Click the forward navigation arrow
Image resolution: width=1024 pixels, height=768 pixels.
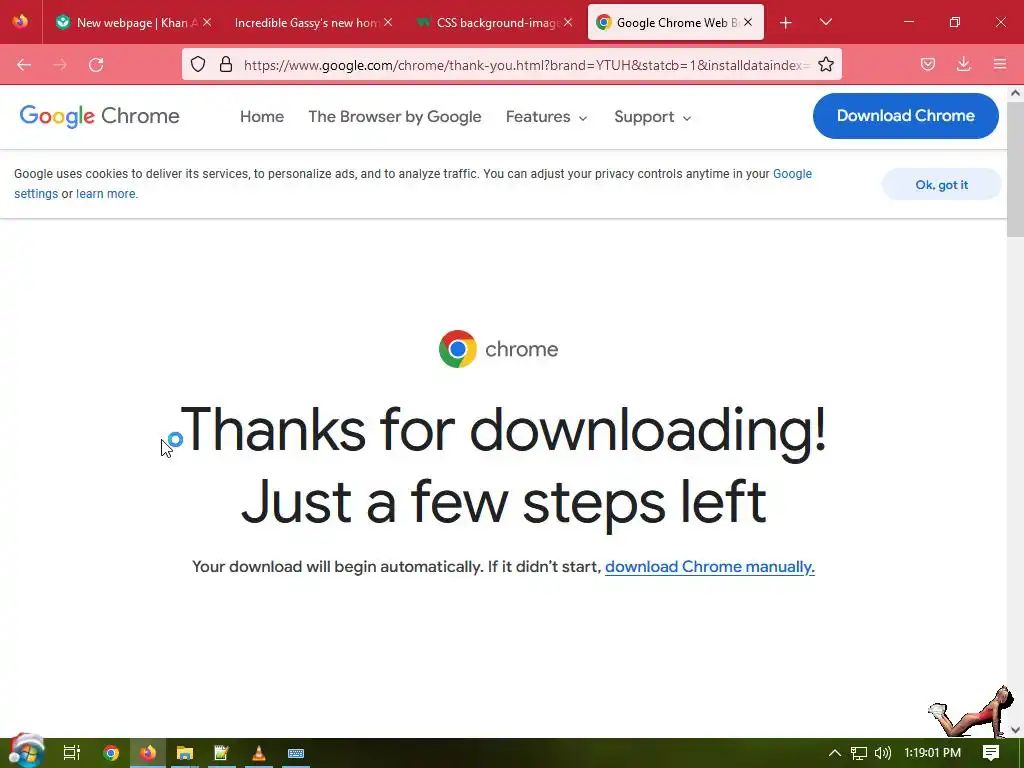click(60, 65)
